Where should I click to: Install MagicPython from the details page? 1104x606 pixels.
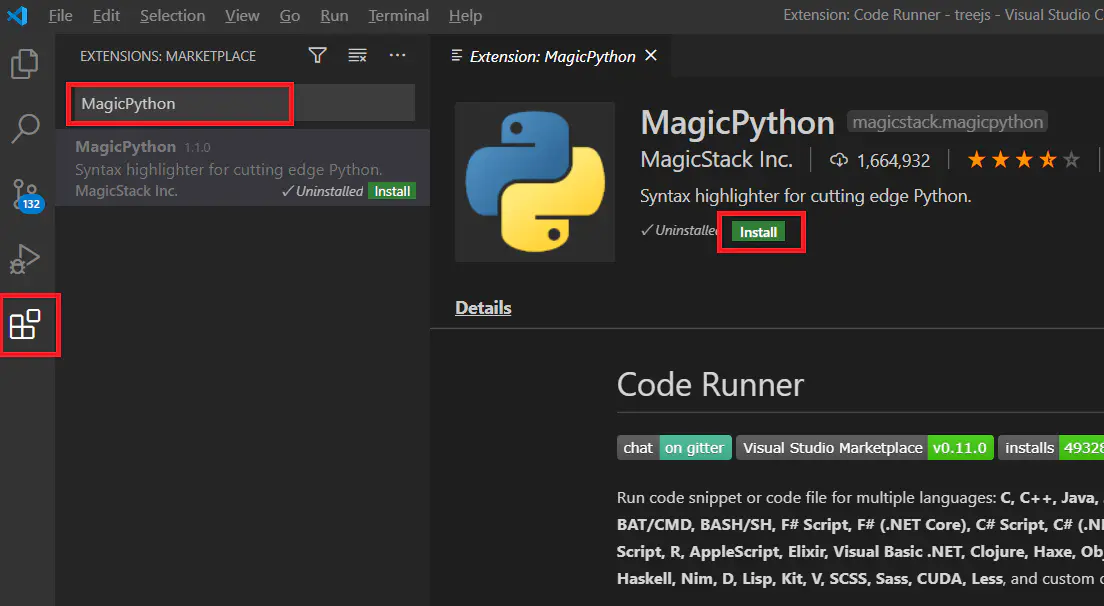758,232
